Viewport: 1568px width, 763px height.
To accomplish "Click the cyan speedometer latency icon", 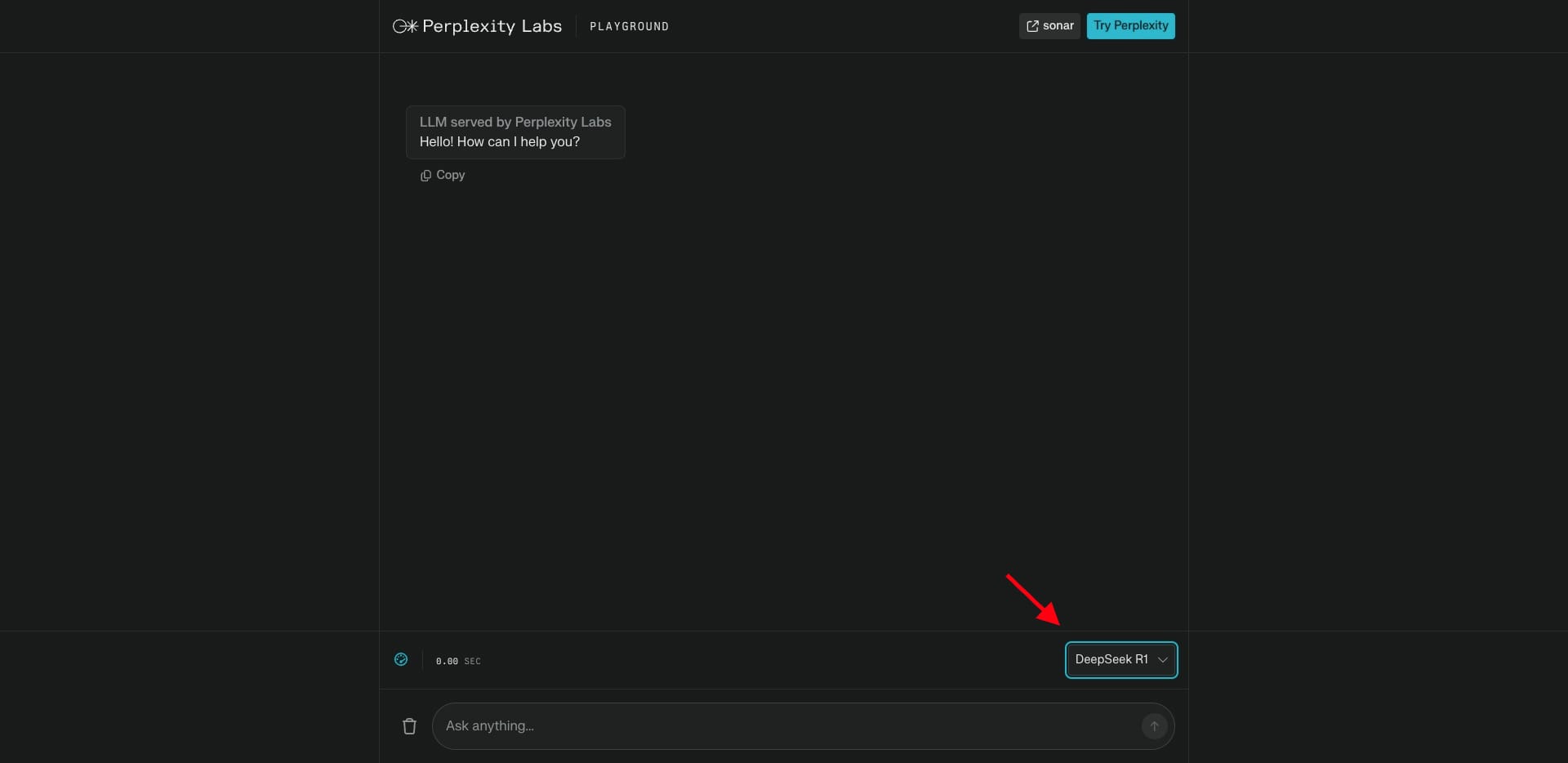I will 400,660.
